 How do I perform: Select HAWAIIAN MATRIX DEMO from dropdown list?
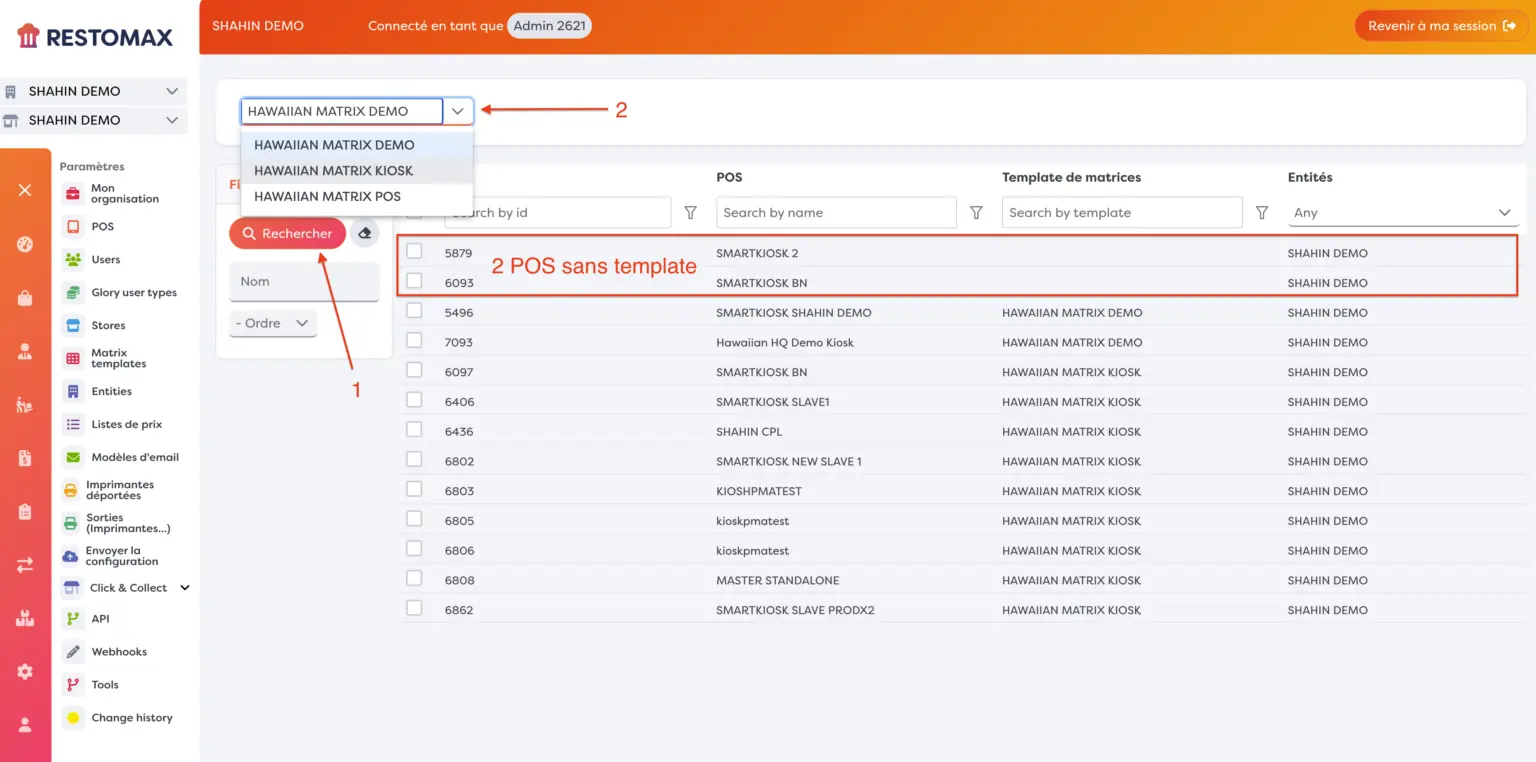pos(357,145)
